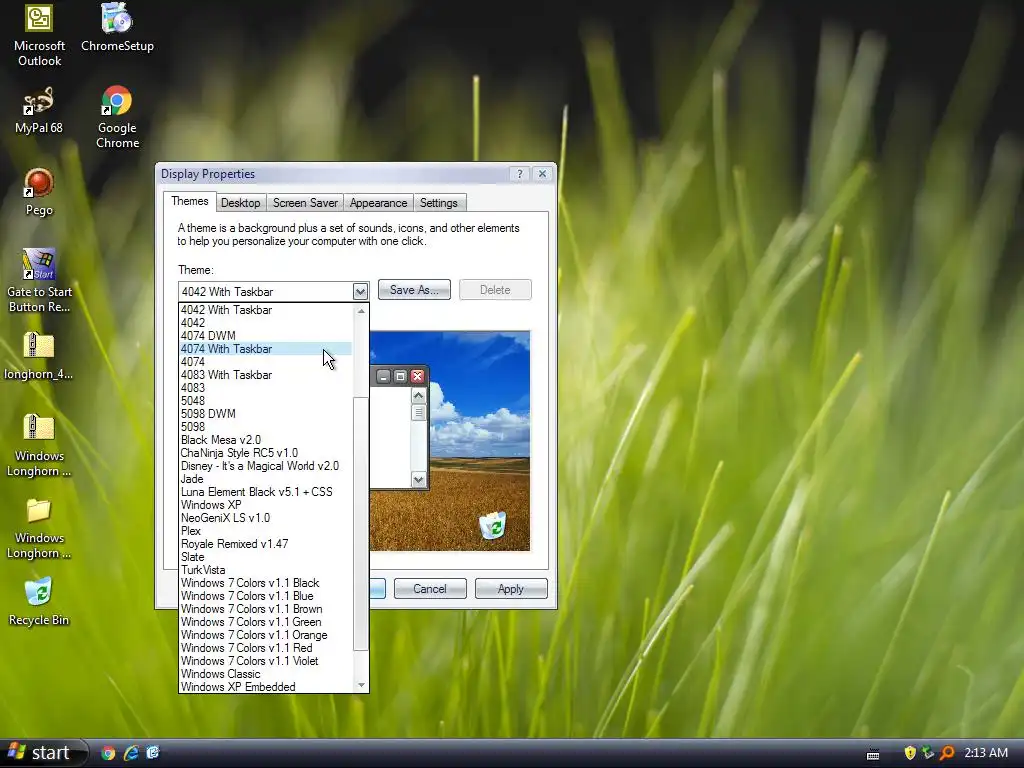Screen dimensions: 1024x768
Task: Close the Display Properties dialog
Action: 542,174
